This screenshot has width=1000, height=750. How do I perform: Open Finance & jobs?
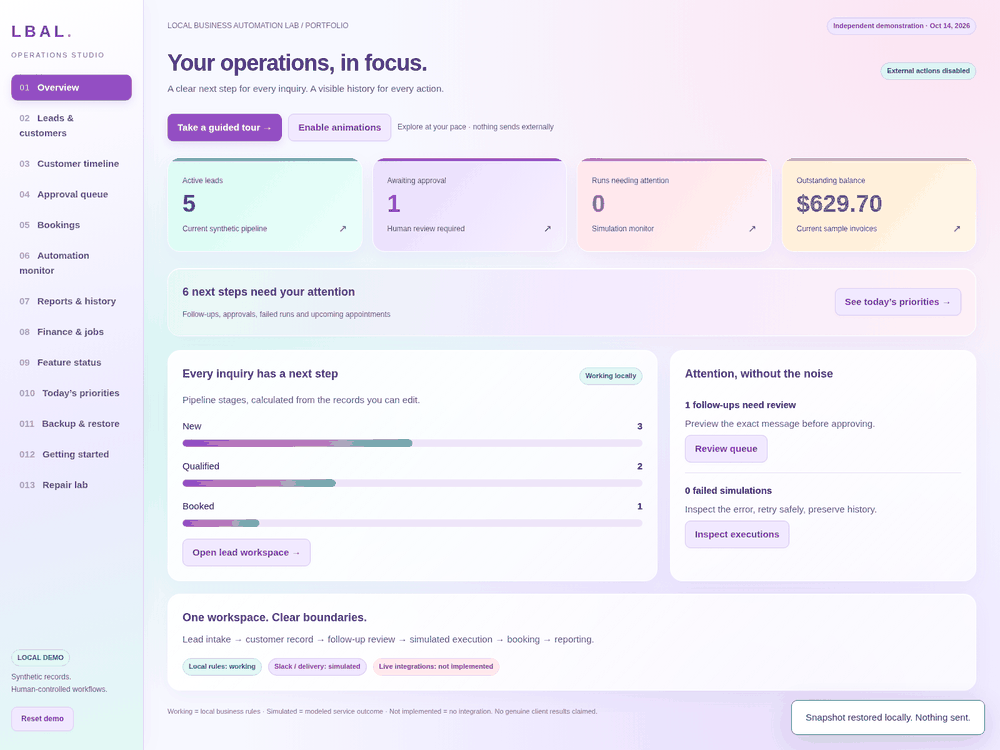(x=71, y=332)
